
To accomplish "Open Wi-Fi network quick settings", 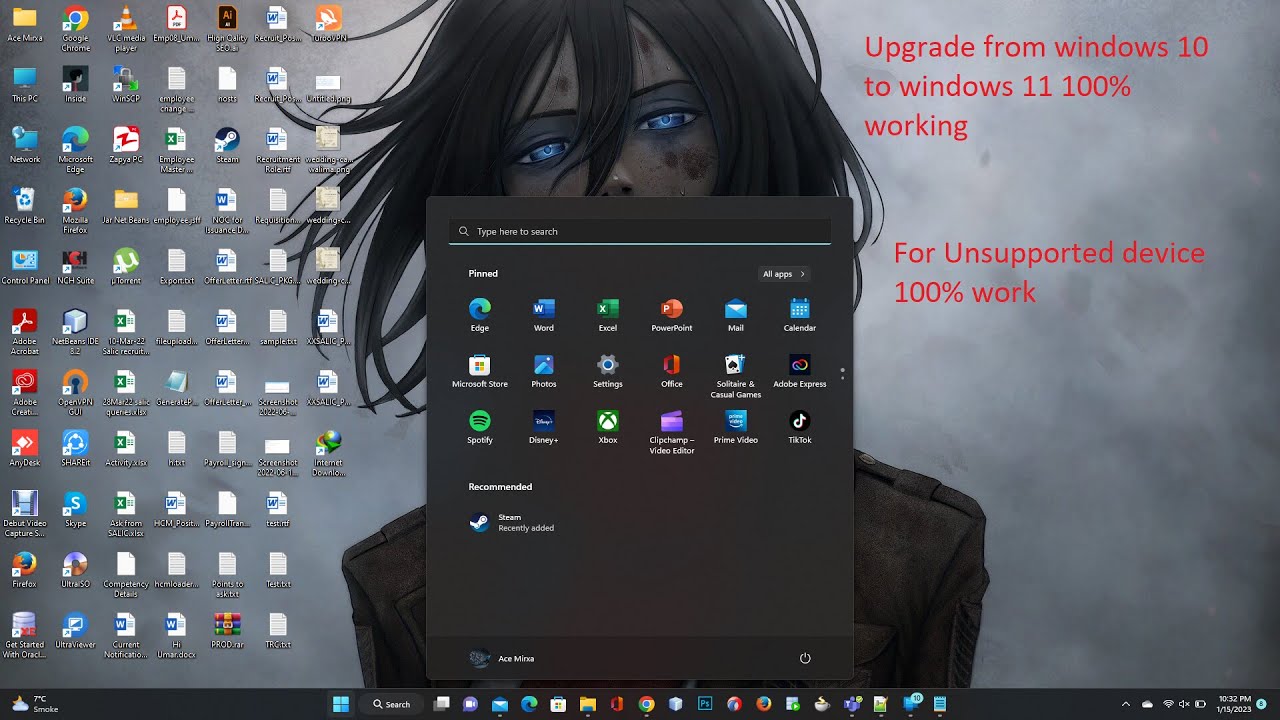I will 1168,704.
